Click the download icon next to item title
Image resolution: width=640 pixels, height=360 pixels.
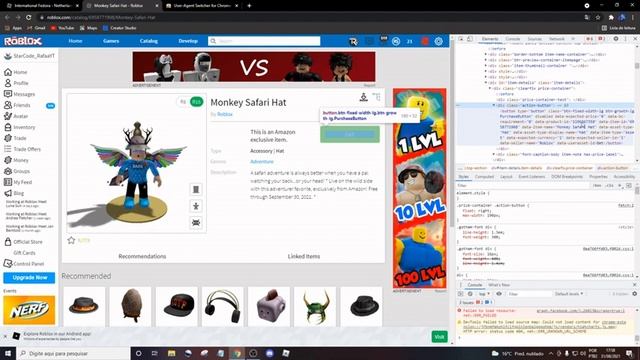pos(363,97)
